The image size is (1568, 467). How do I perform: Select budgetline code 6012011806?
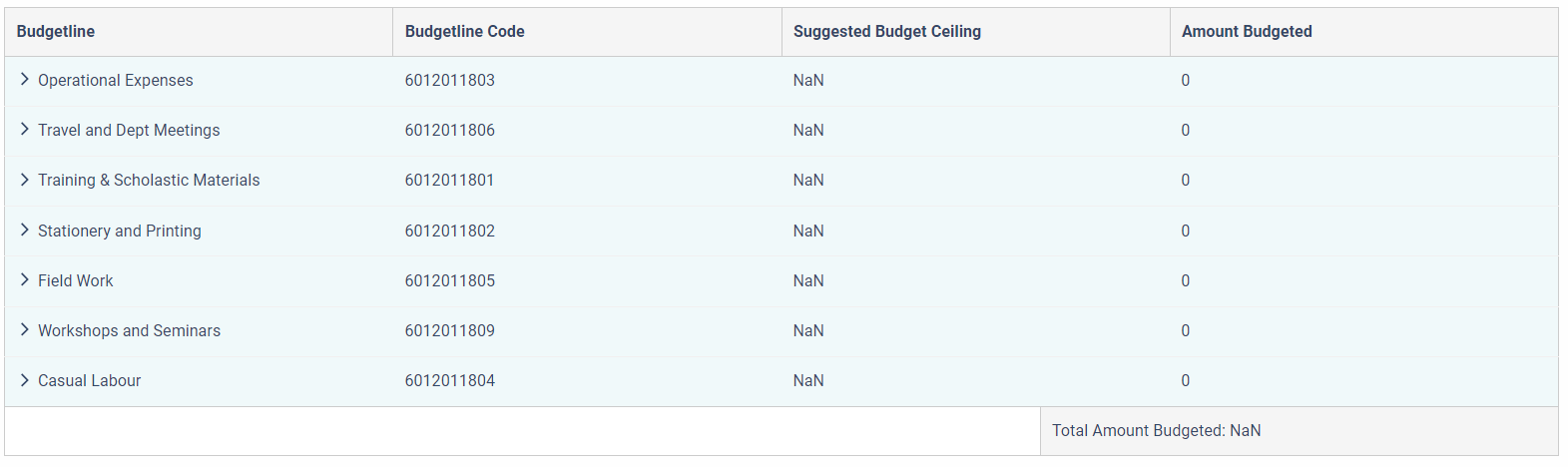450,130
